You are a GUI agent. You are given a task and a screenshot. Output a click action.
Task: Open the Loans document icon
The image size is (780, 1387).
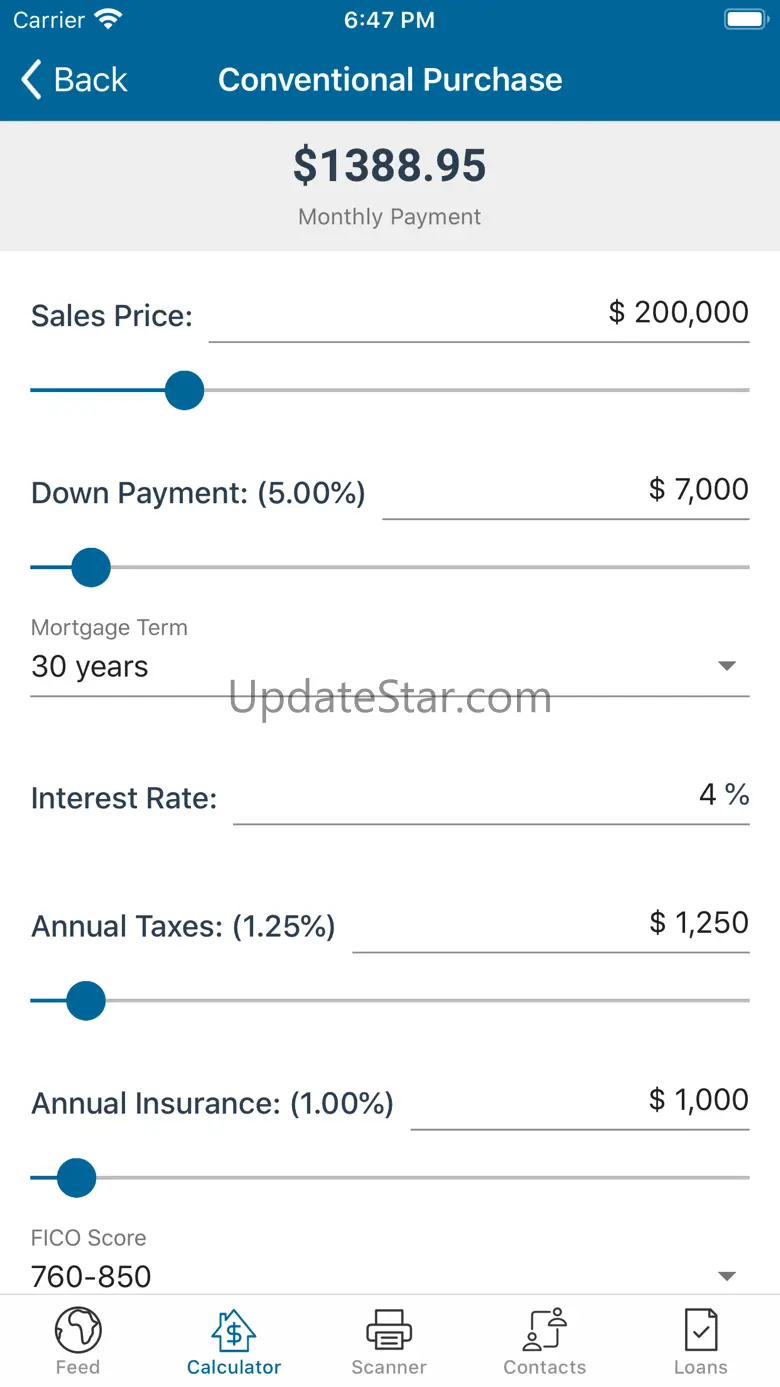click(700, 1330)
